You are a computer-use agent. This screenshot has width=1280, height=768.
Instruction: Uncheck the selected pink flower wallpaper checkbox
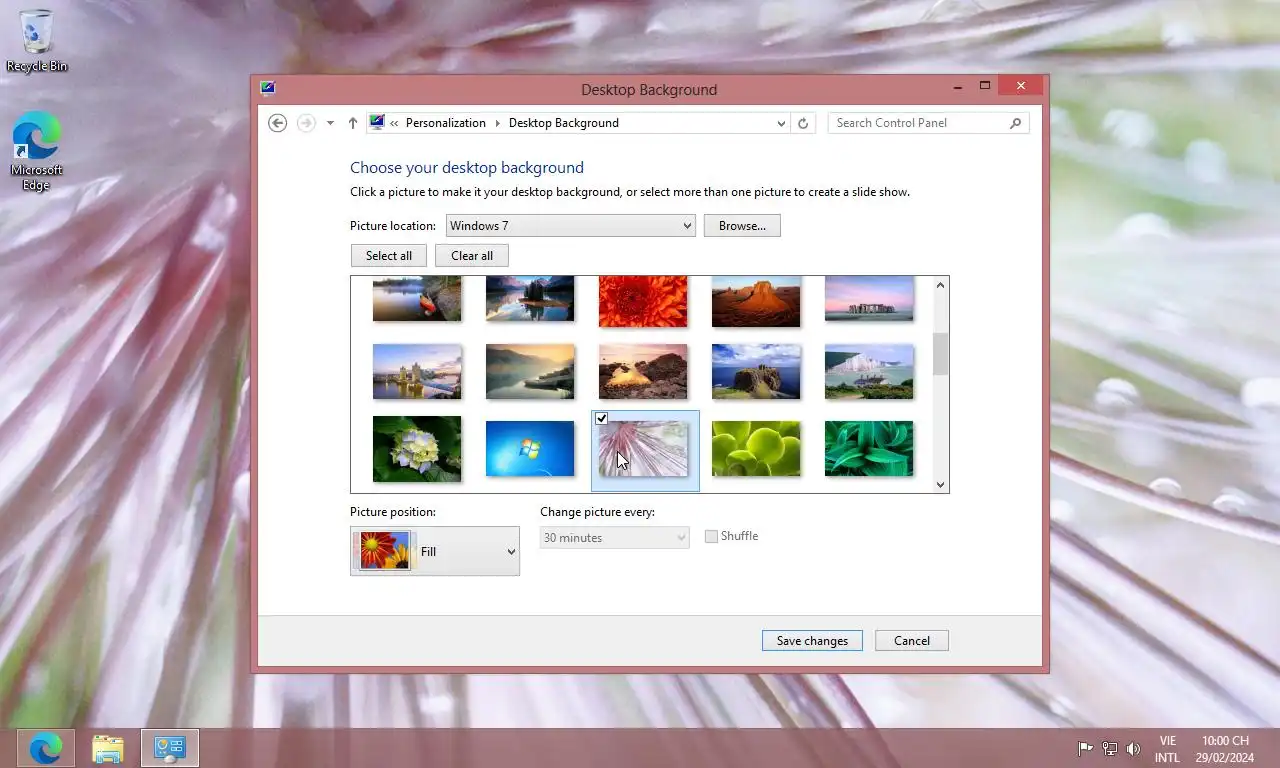(x=601, y=419)
